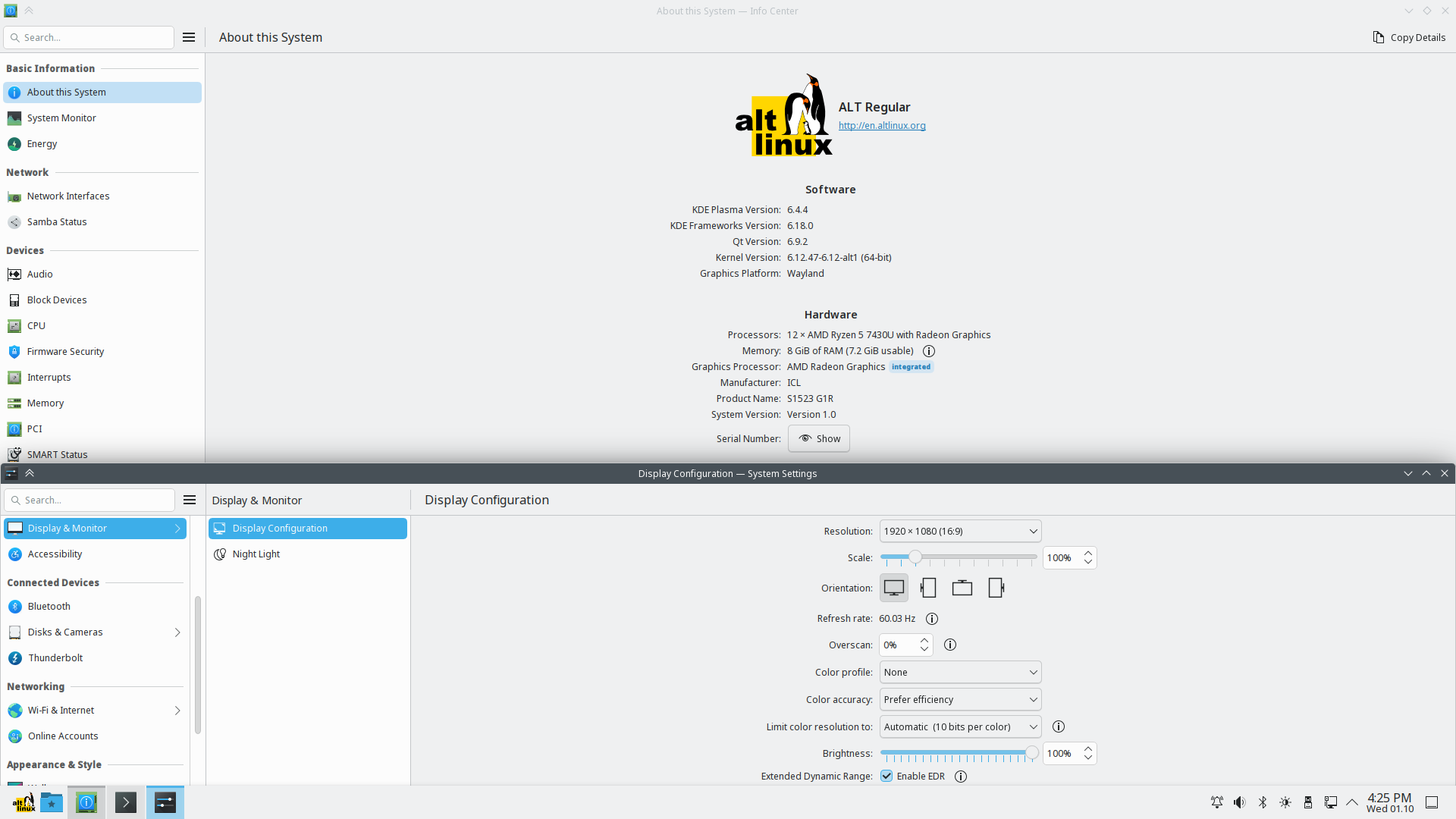Select the landscape orientation toggle

(x=894, y=588)
